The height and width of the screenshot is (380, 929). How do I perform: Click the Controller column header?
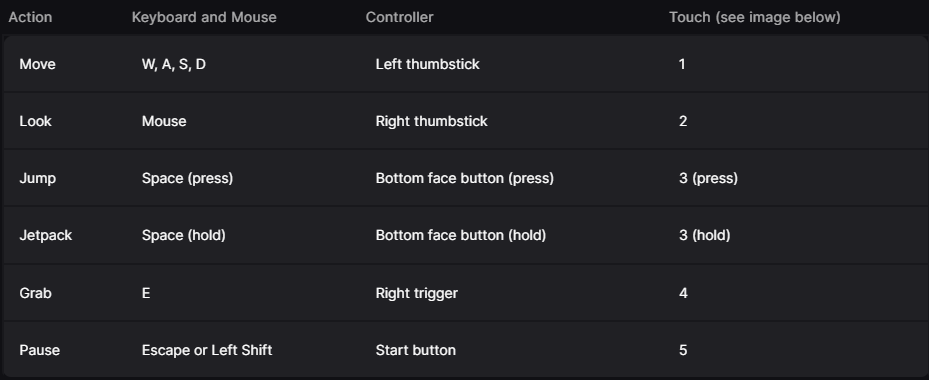pyautogui.click(x=399, y=17)
